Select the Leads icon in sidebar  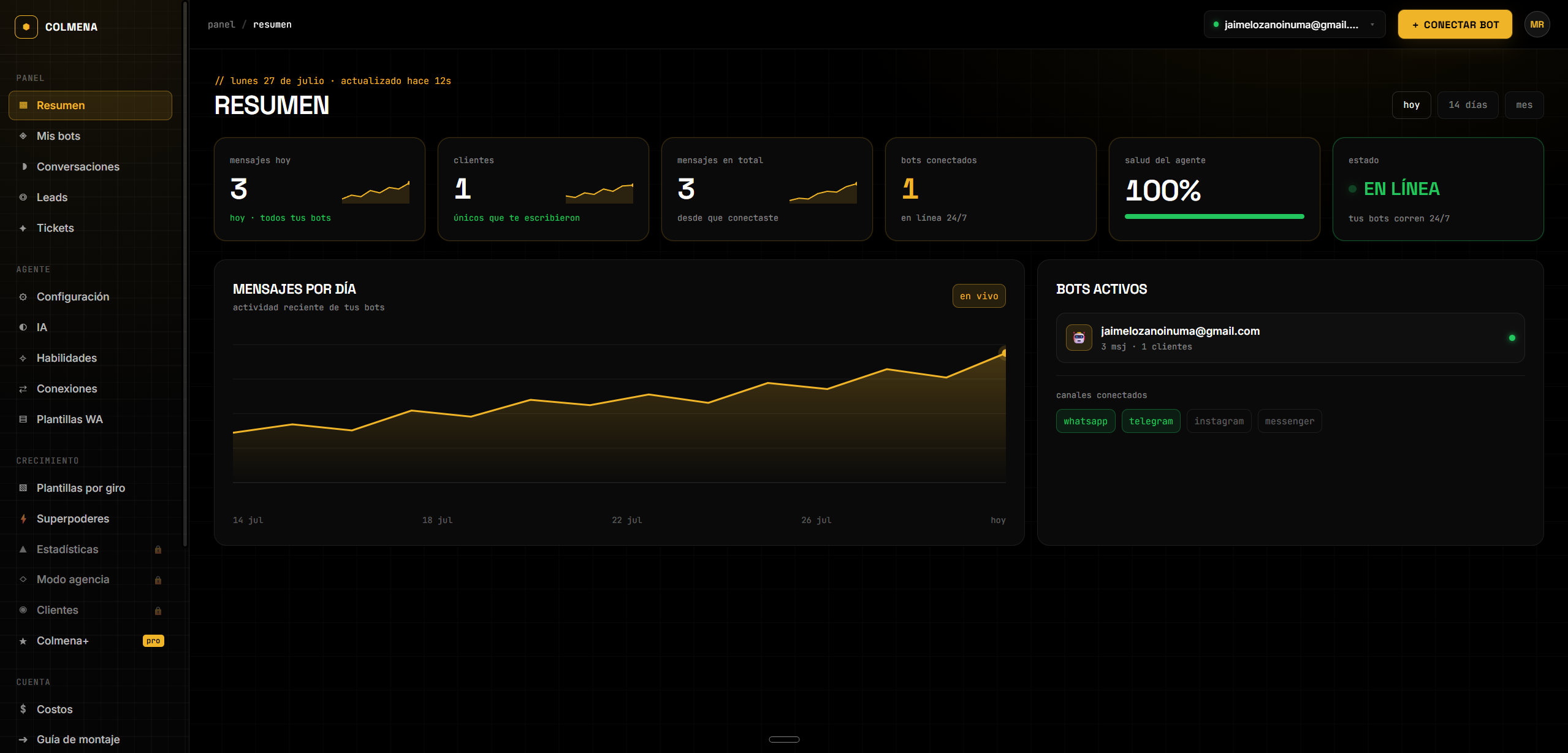click(x=23, y=197)
